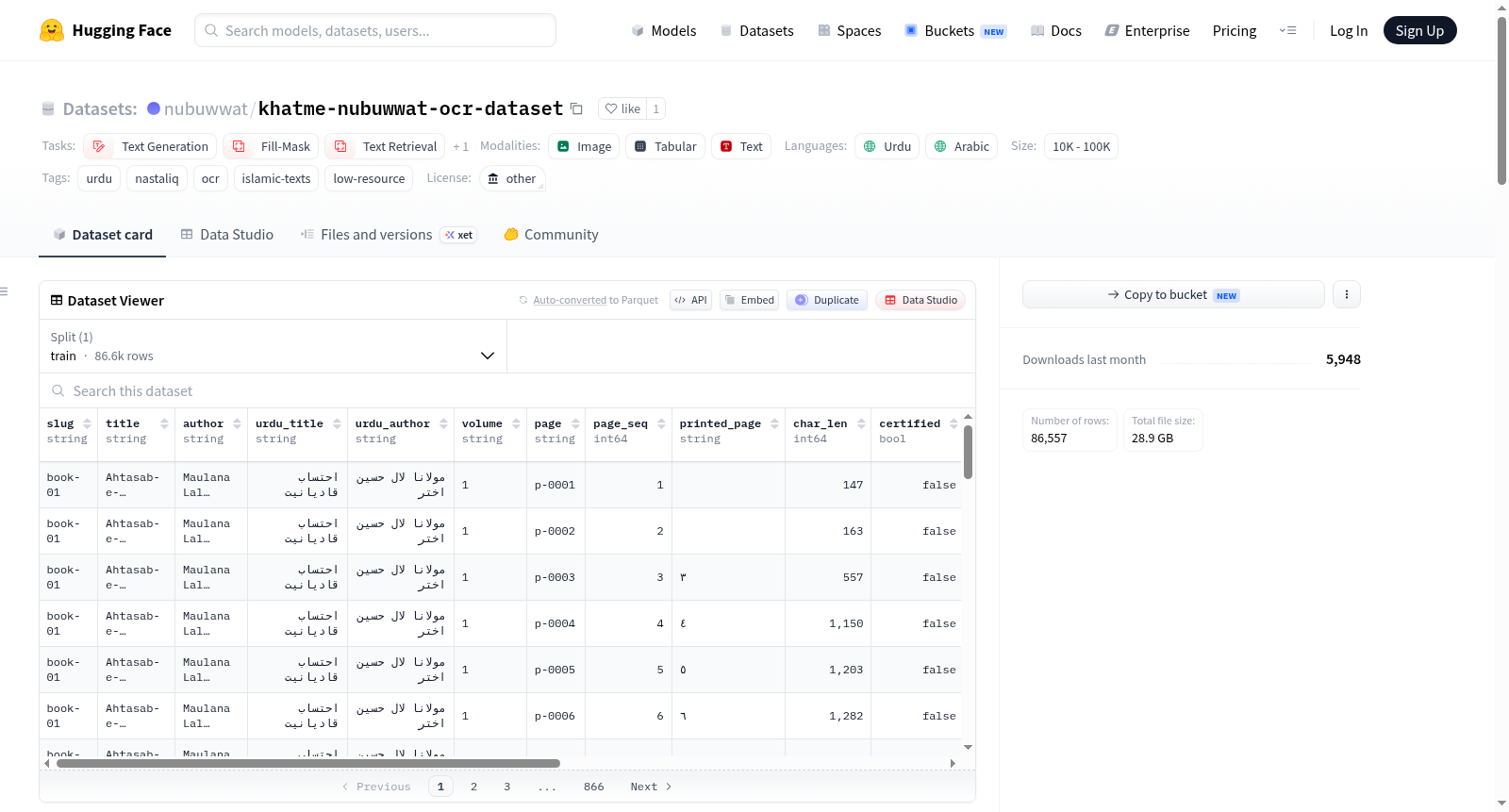
Task: Open the left sidebar table-of-contents icon
Action: (4, 291)
